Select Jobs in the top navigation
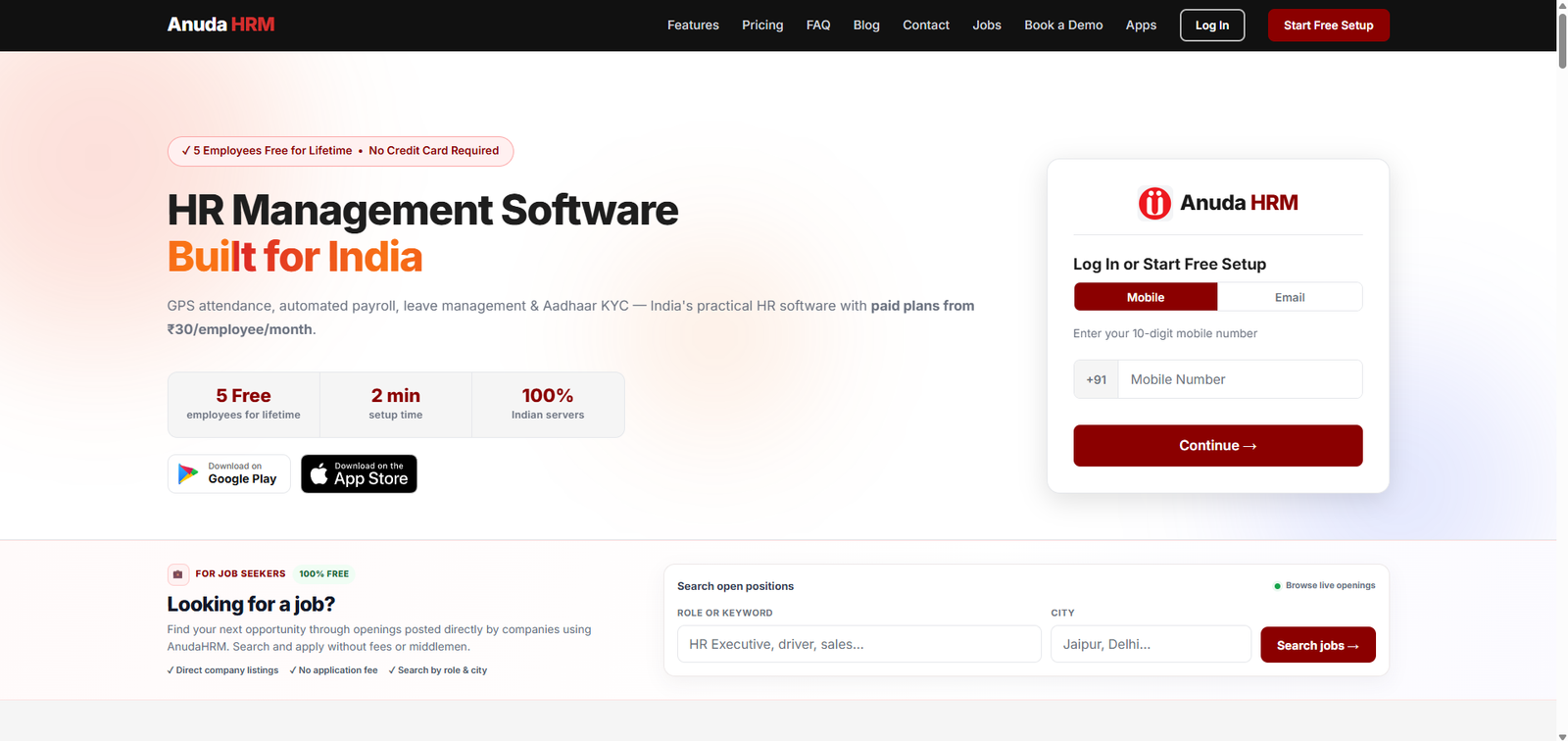Image resolution: width=1568 pixels, height=741 pixels. pos(987,25)
